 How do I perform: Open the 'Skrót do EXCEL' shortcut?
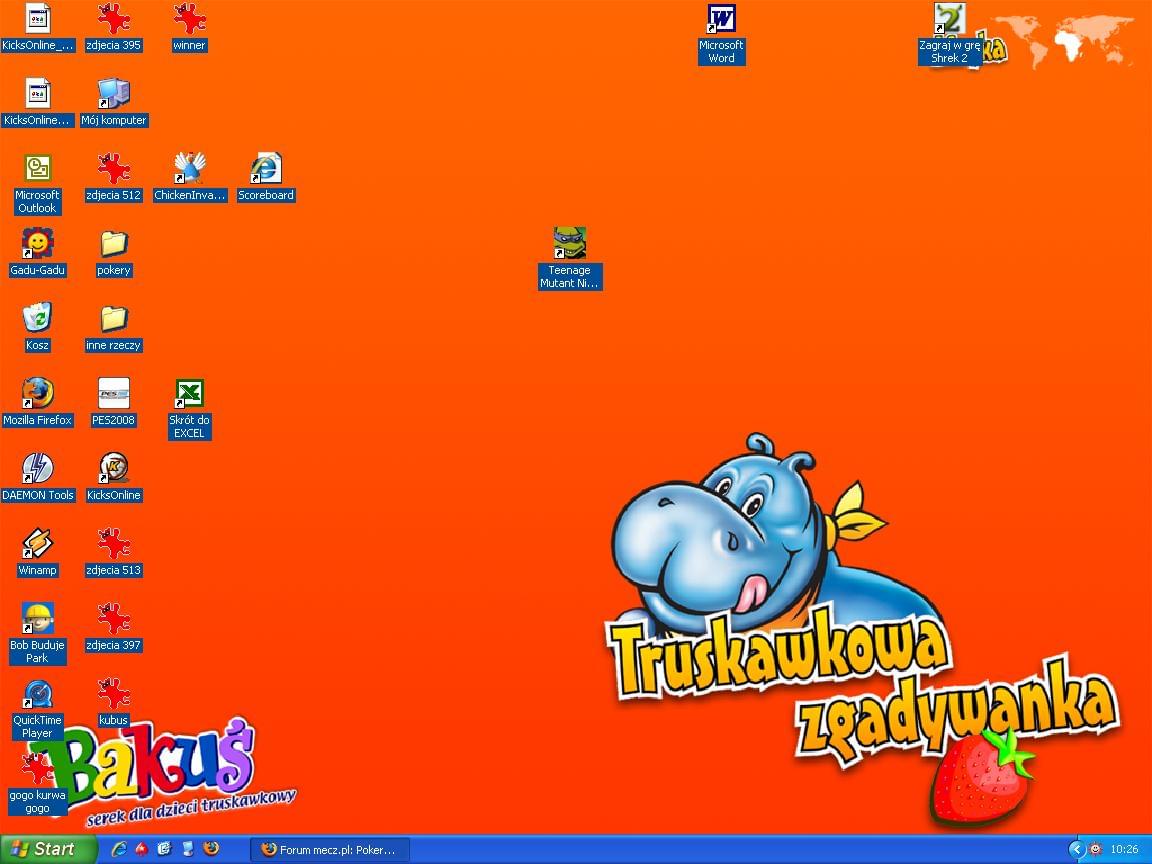pyautogui.click(x=189, y=408)
